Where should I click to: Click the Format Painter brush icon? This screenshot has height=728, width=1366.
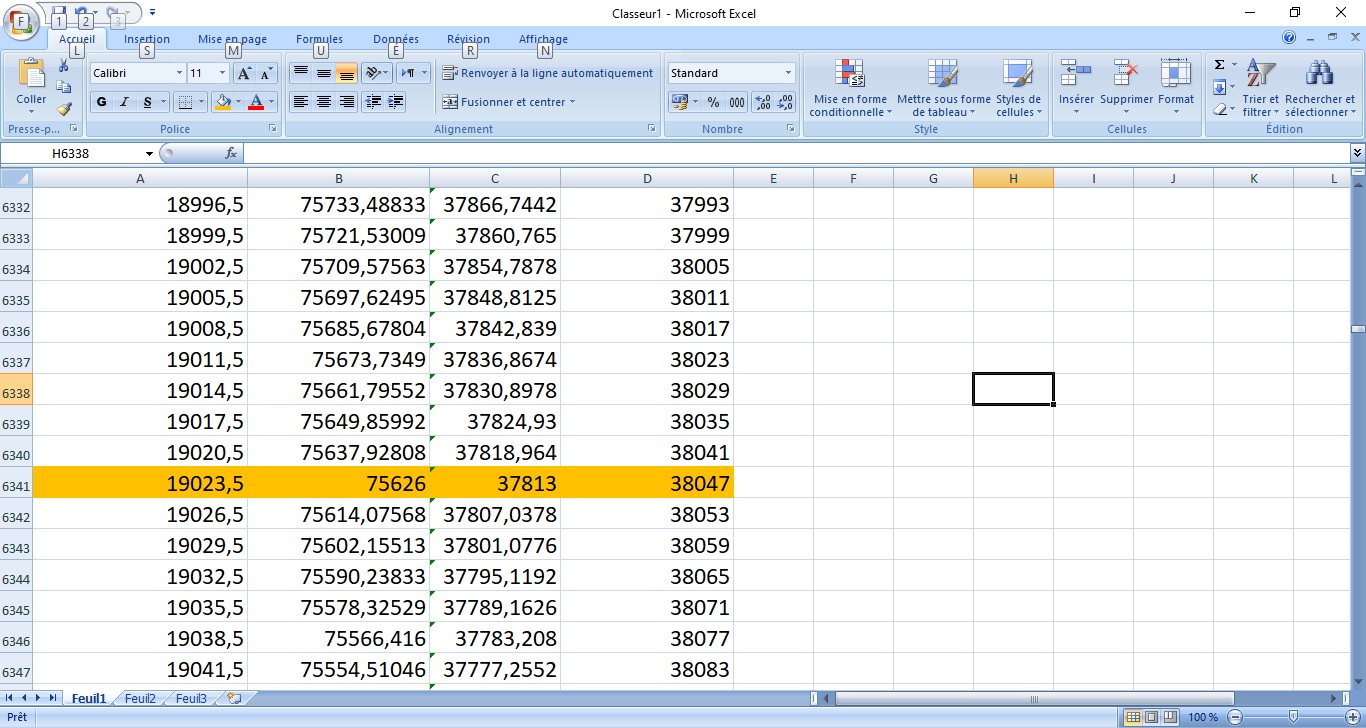point(64,109)
